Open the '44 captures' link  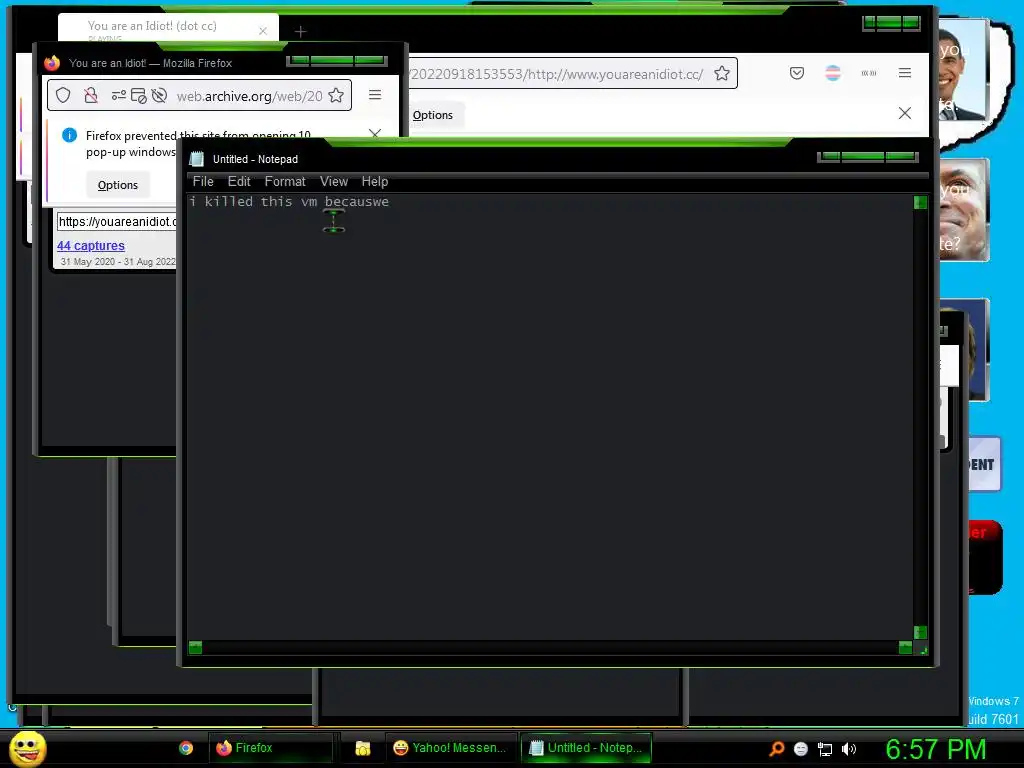pyautogui.click(x=91, y=246)
